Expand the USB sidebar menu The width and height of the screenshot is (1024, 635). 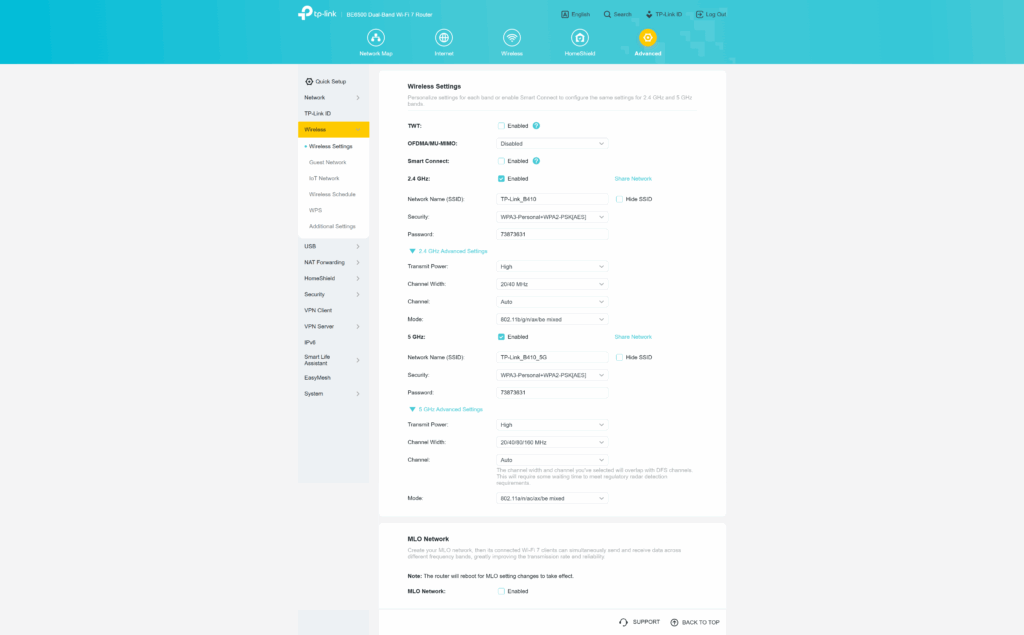click(x=333, y=246)
